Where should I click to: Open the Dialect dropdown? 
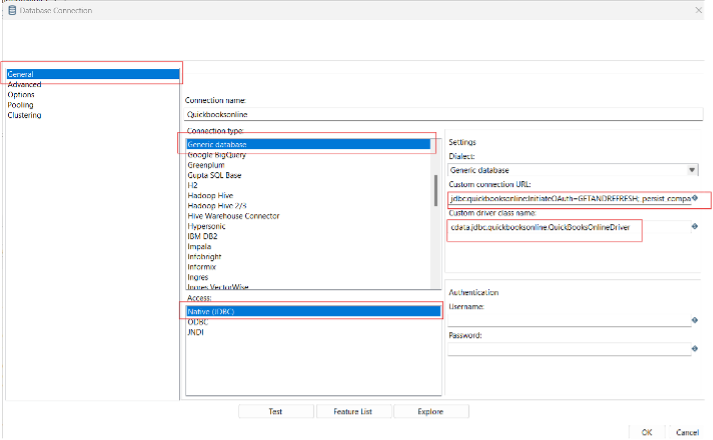pos(692,171)
